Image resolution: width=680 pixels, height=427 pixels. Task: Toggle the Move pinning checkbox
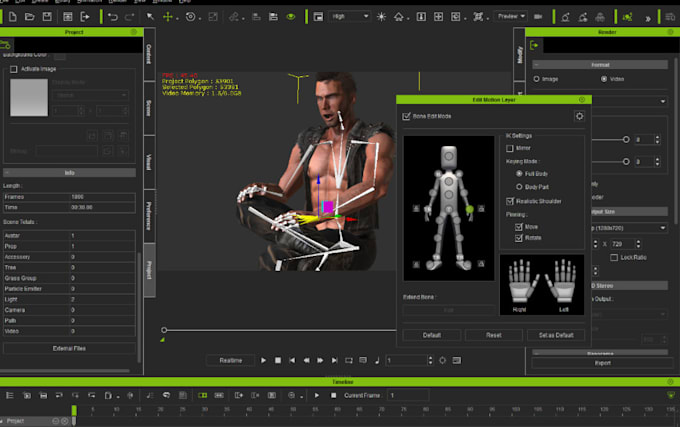[x=519, y=227]
